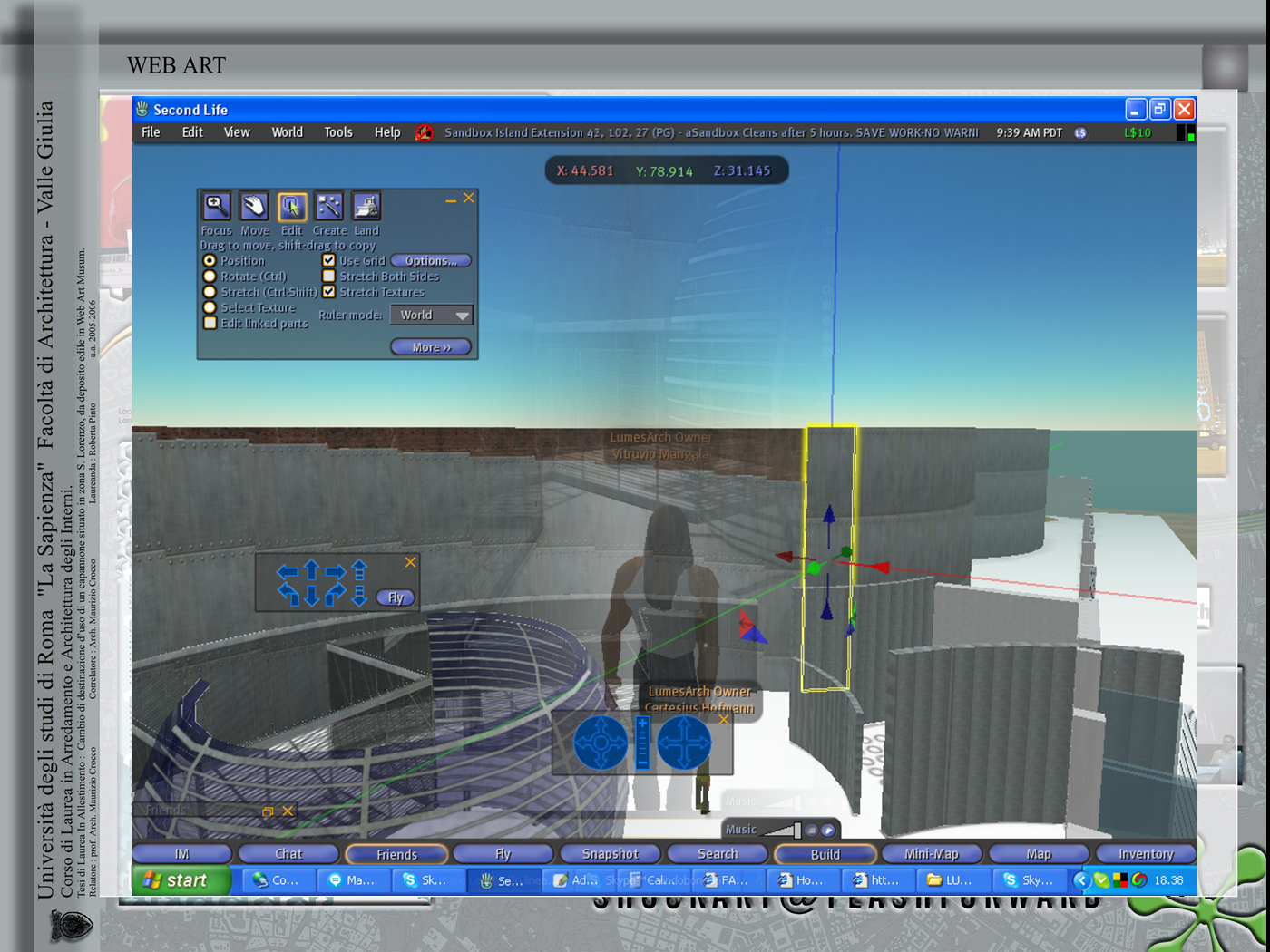Select the Move hand tool
1270x952 pixels.
254,207
